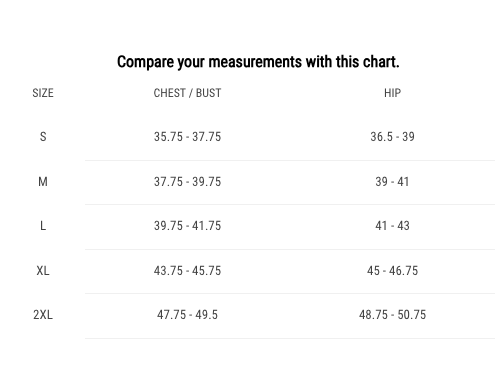The width and height of the screenshot is (495, 390).
Task: Click the chart heading text
Action: click(258, 62)
